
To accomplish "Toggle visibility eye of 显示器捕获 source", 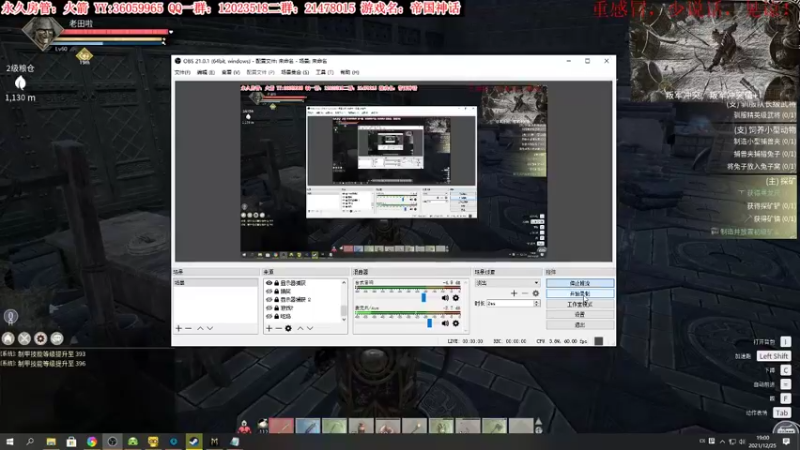I will pos(269,283).
